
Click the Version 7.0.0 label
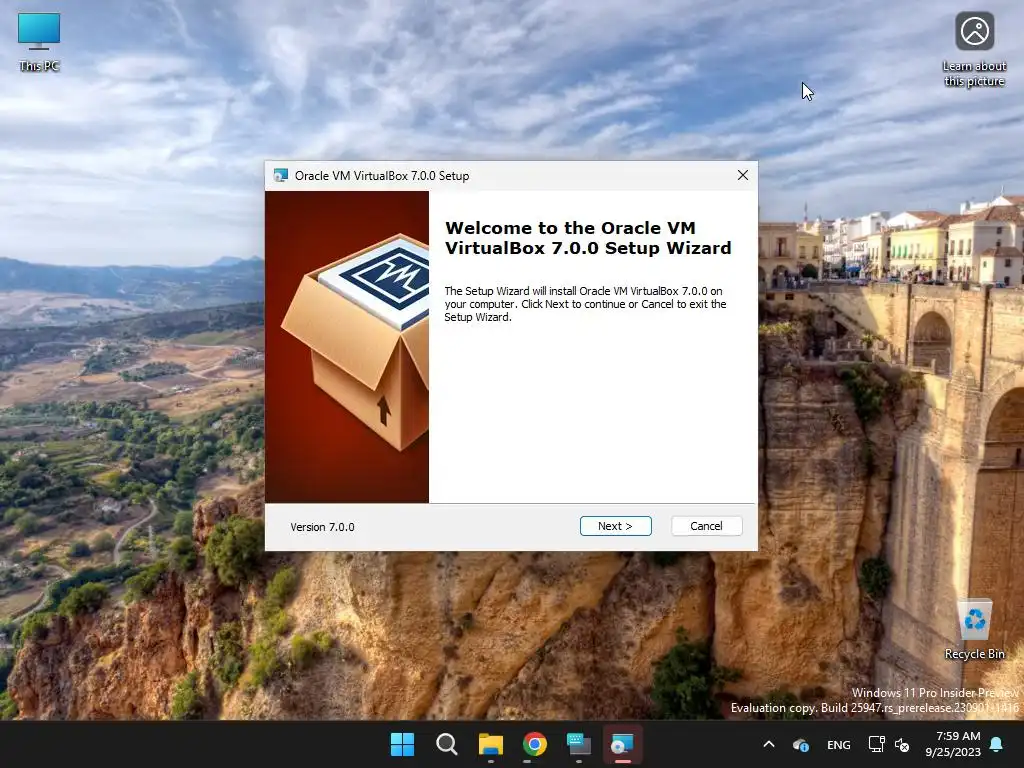tap(323, 527)
